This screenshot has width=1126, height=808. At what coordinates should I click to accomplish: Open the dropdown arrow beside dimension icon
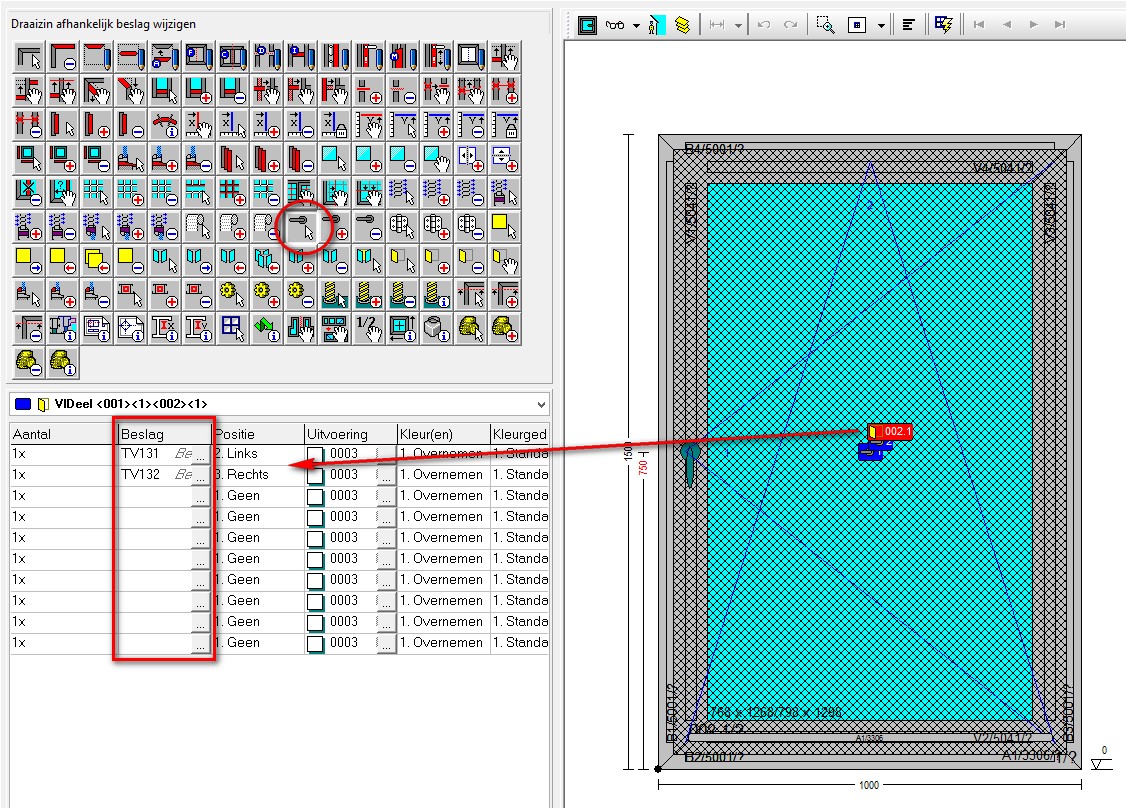coord(738,26)
